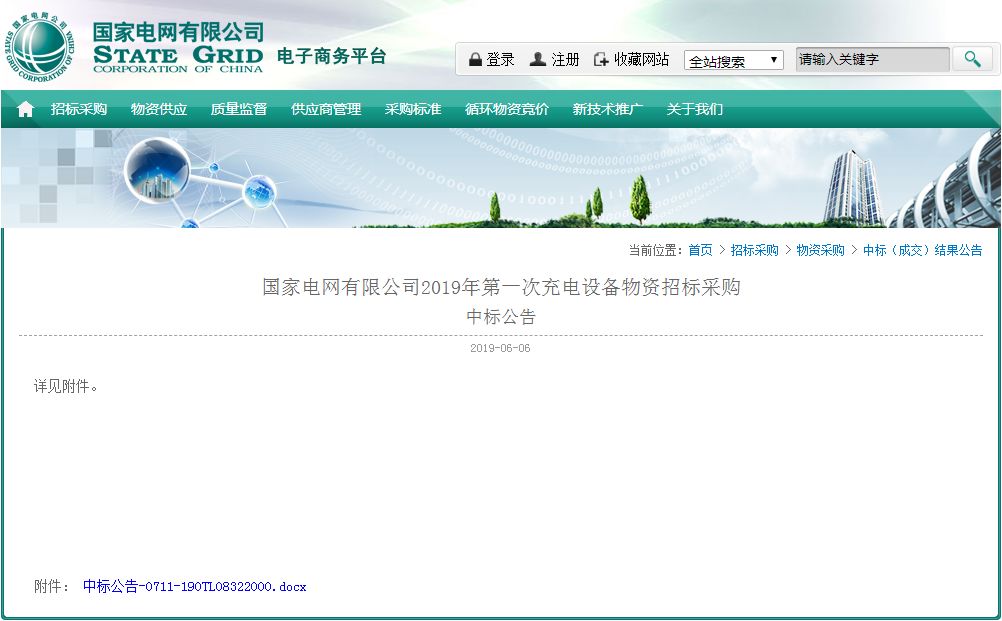
Task: Click the 首页 breadcrumb link
Action: [700, 250]
